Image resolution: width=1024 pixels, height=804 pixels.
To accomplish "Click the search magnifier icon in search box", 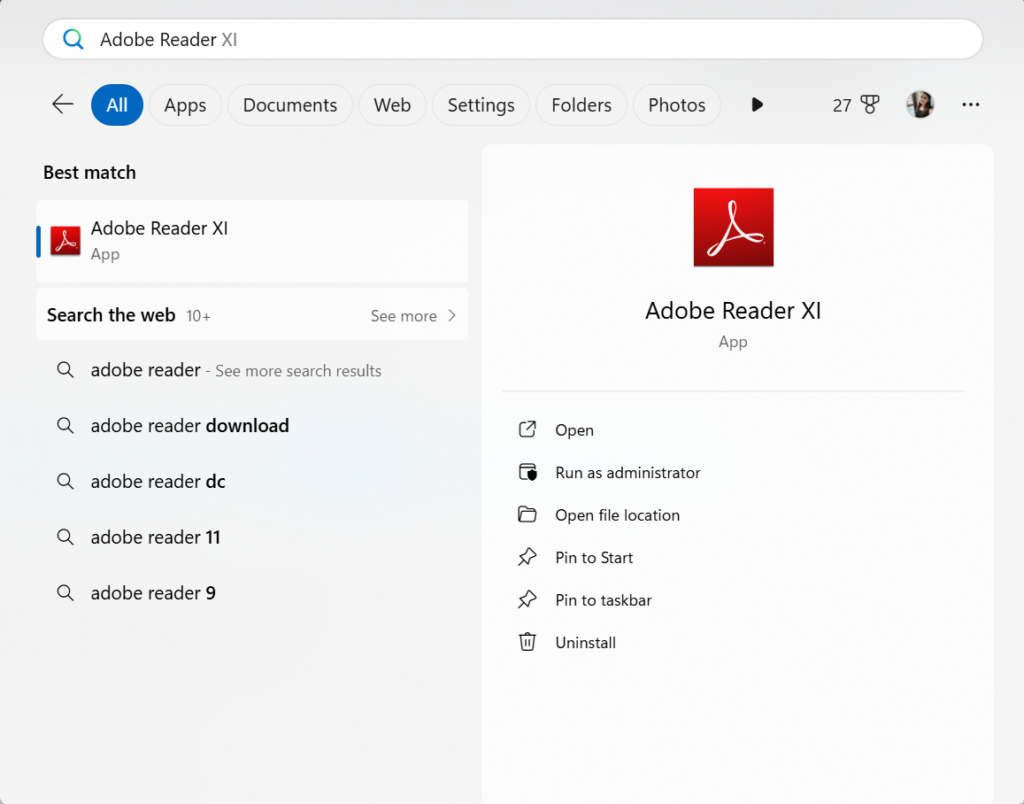I will 73,39.
